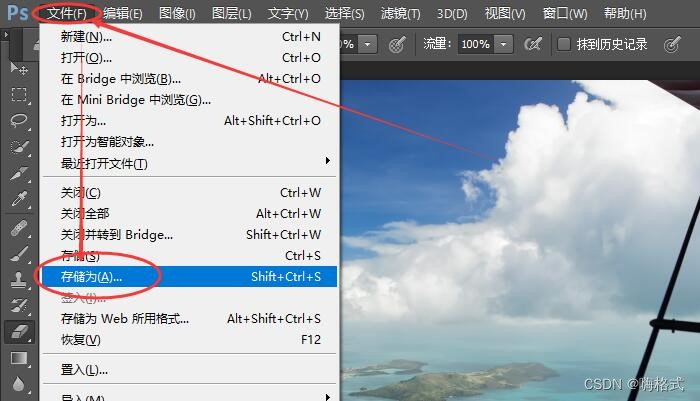Select the History Brush tool

[19, 306]
